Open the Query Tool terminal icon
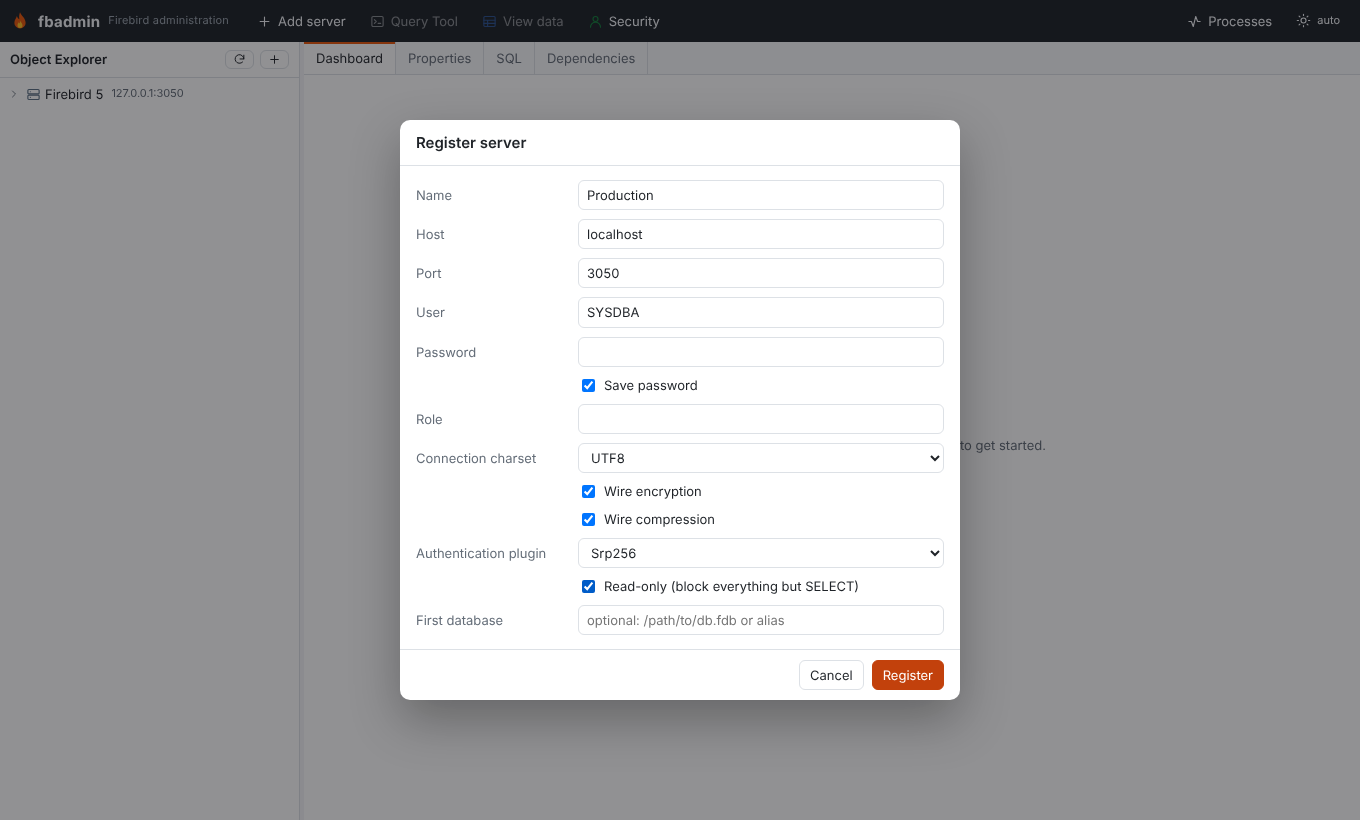Viewport: 1360px width, 820px height. pos(377,21)
